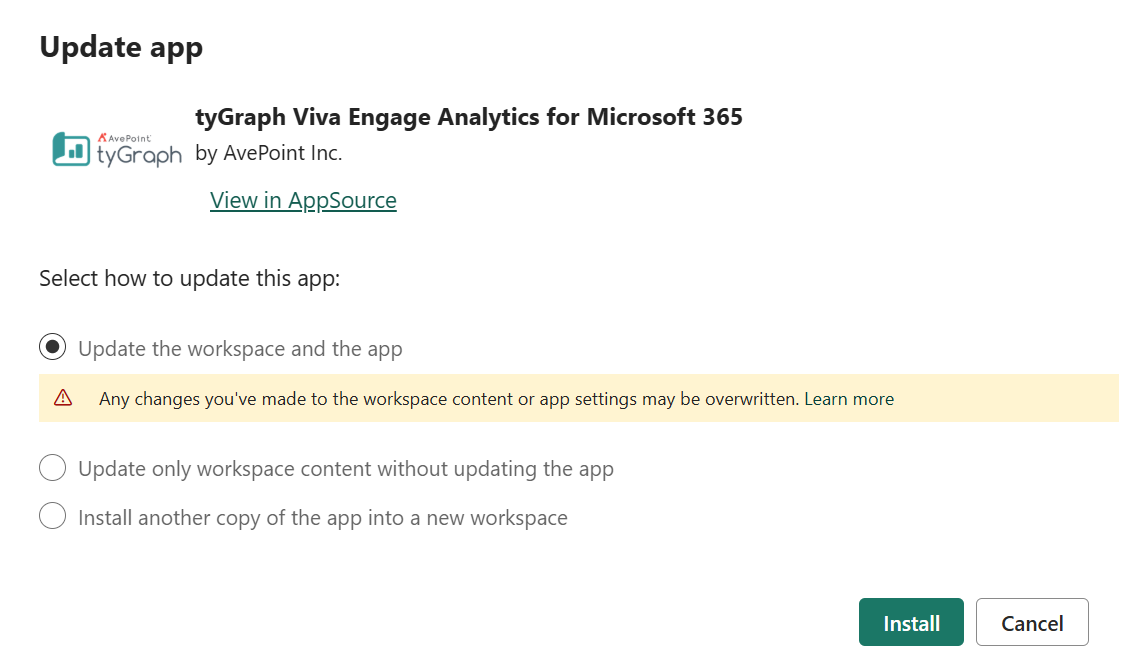Click the overwrite warning message text
The image size is (1123, 668).
click(x=448, y=399)
